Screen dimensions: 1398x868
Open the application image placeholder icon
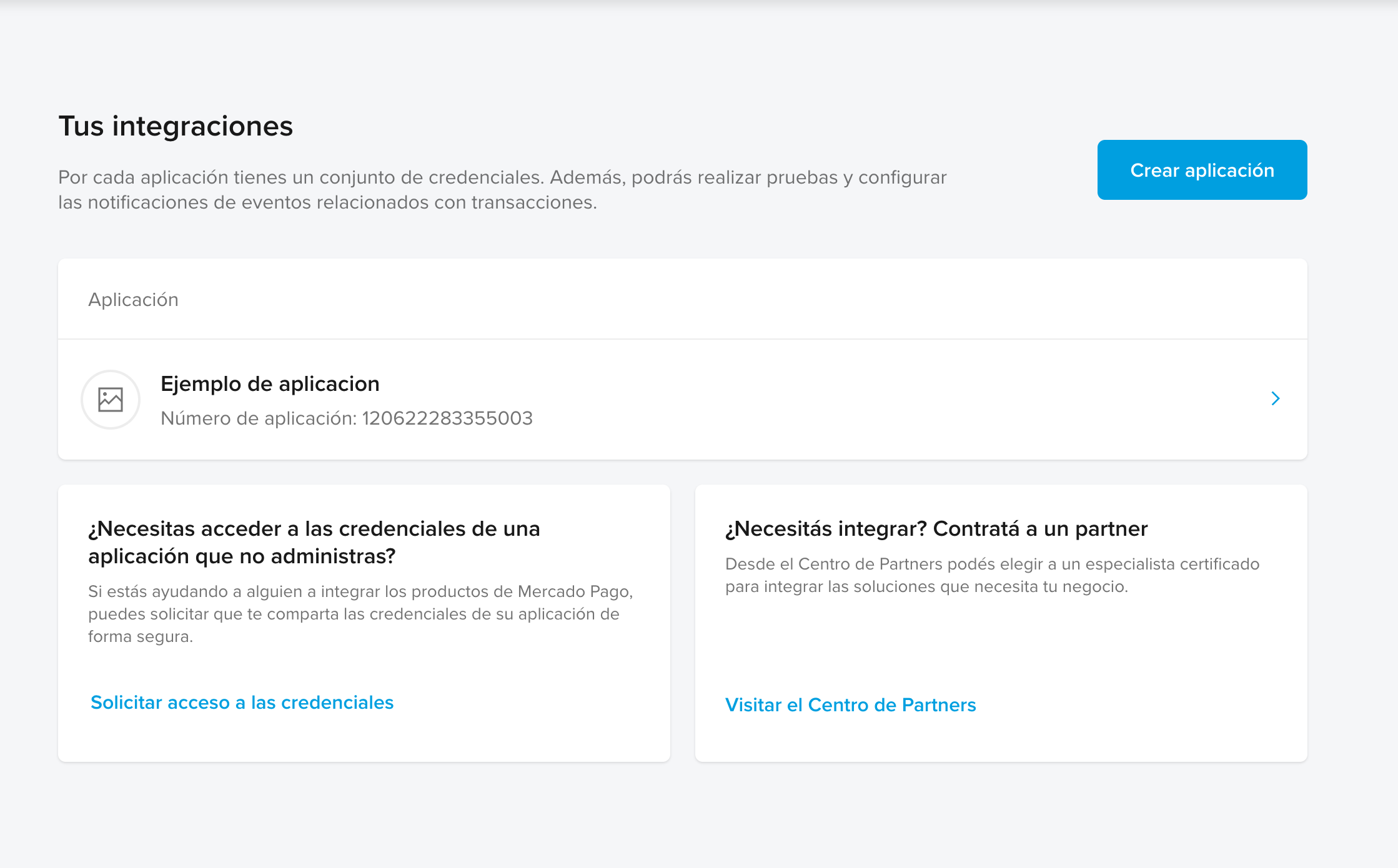111,400
